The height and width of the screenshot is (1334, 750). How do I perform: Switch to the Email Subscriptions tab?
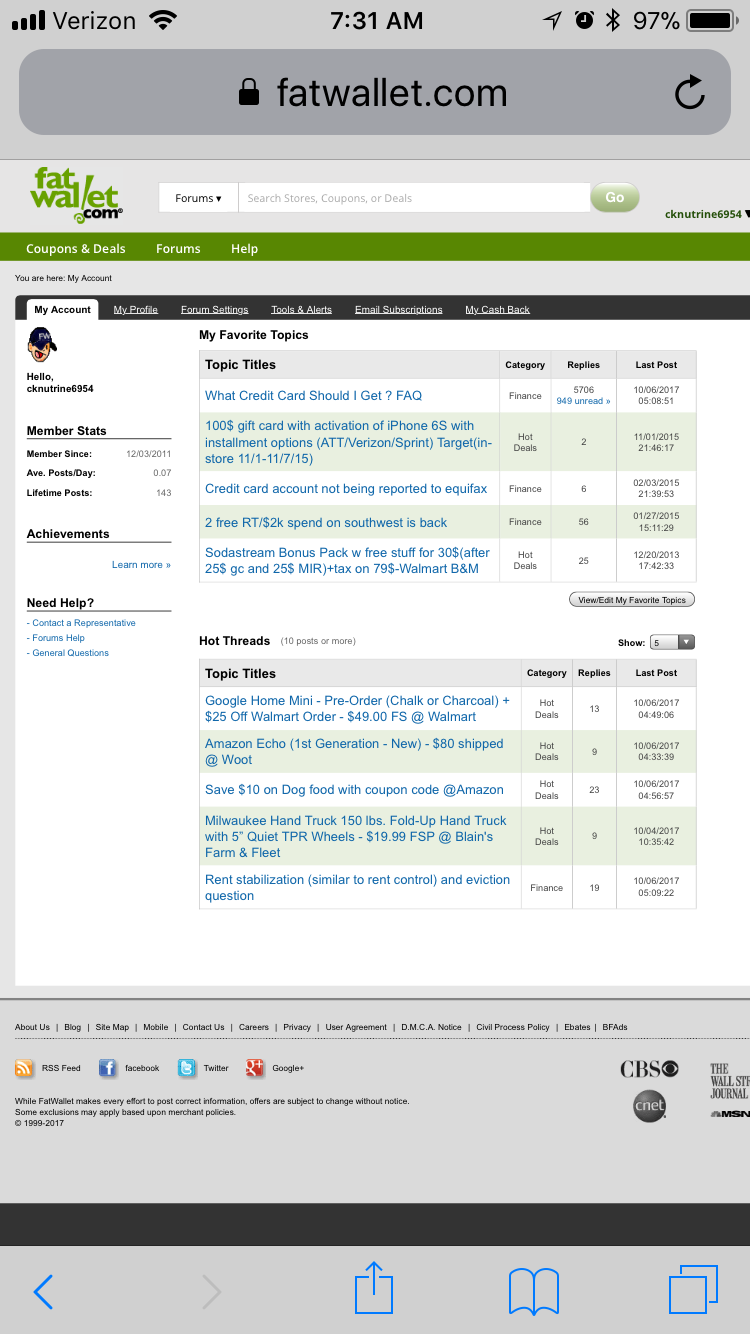(x=398, y=309)
